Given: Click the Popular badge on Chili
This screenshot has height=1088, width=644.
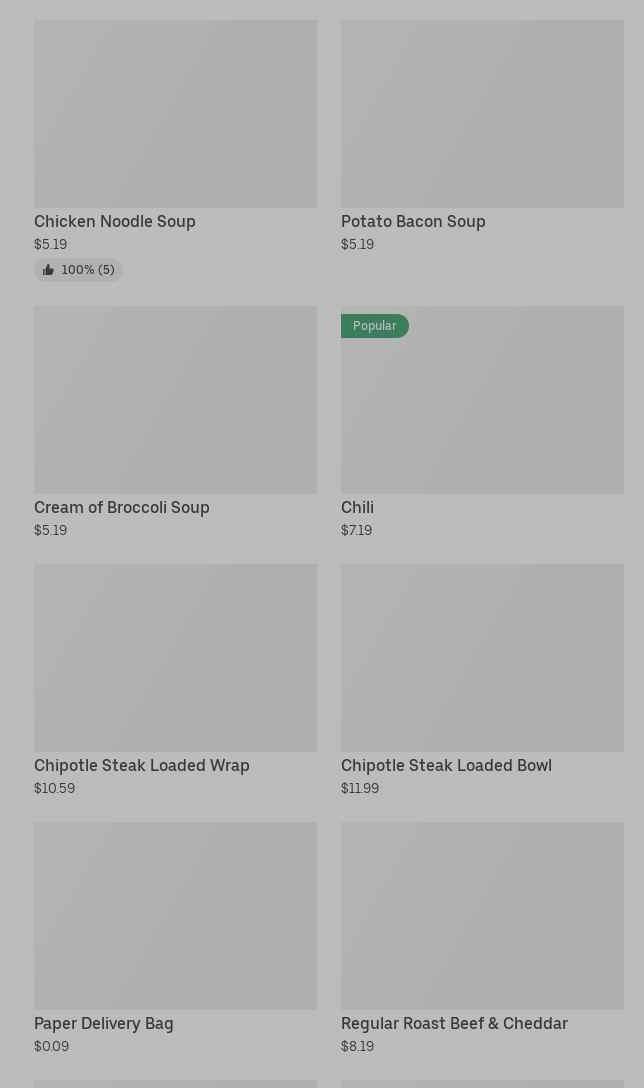Looking at the screenshot, I should (375, 326).
